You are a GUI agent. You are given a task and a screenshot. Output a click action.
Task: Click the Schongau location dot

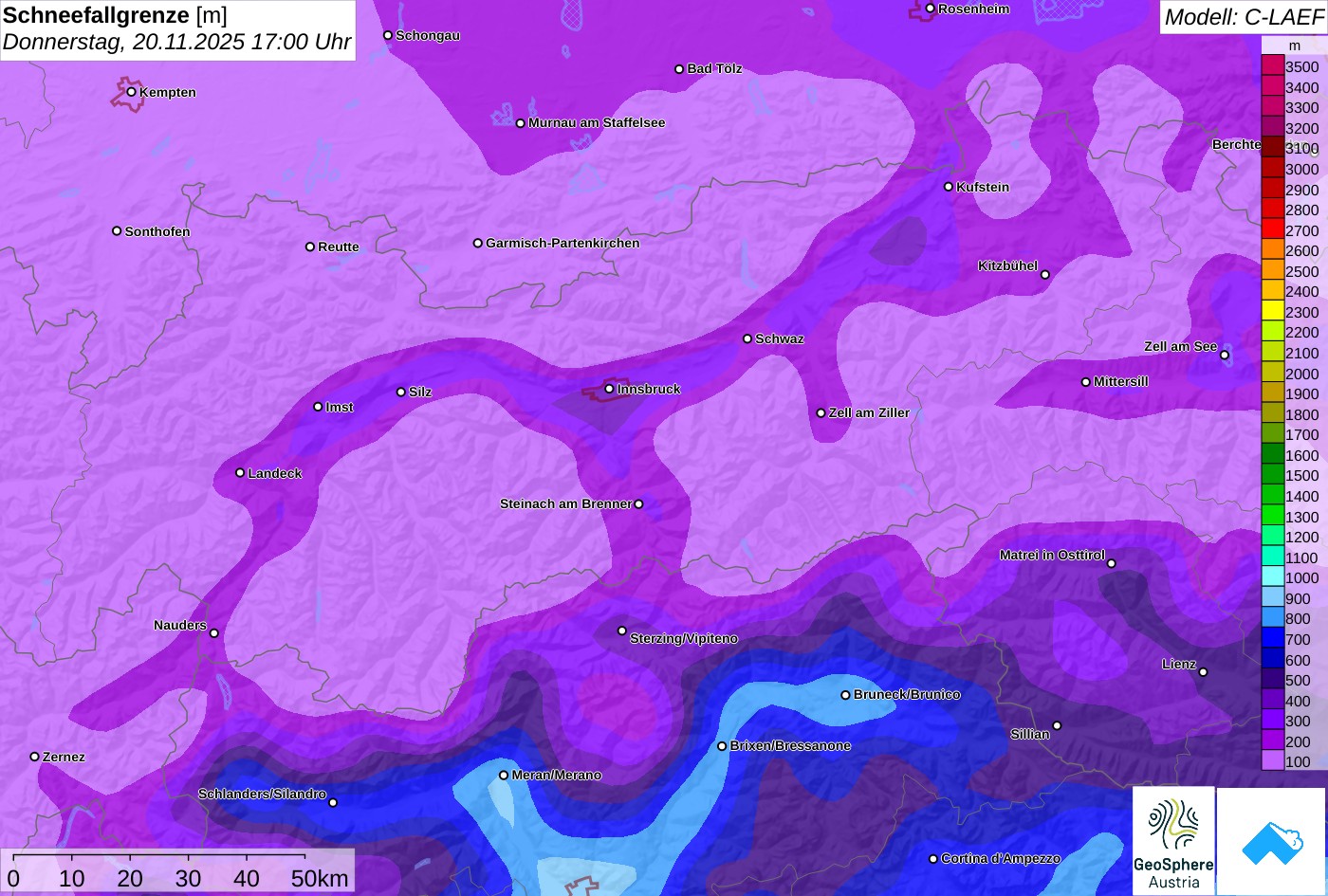tap(387, 35)
